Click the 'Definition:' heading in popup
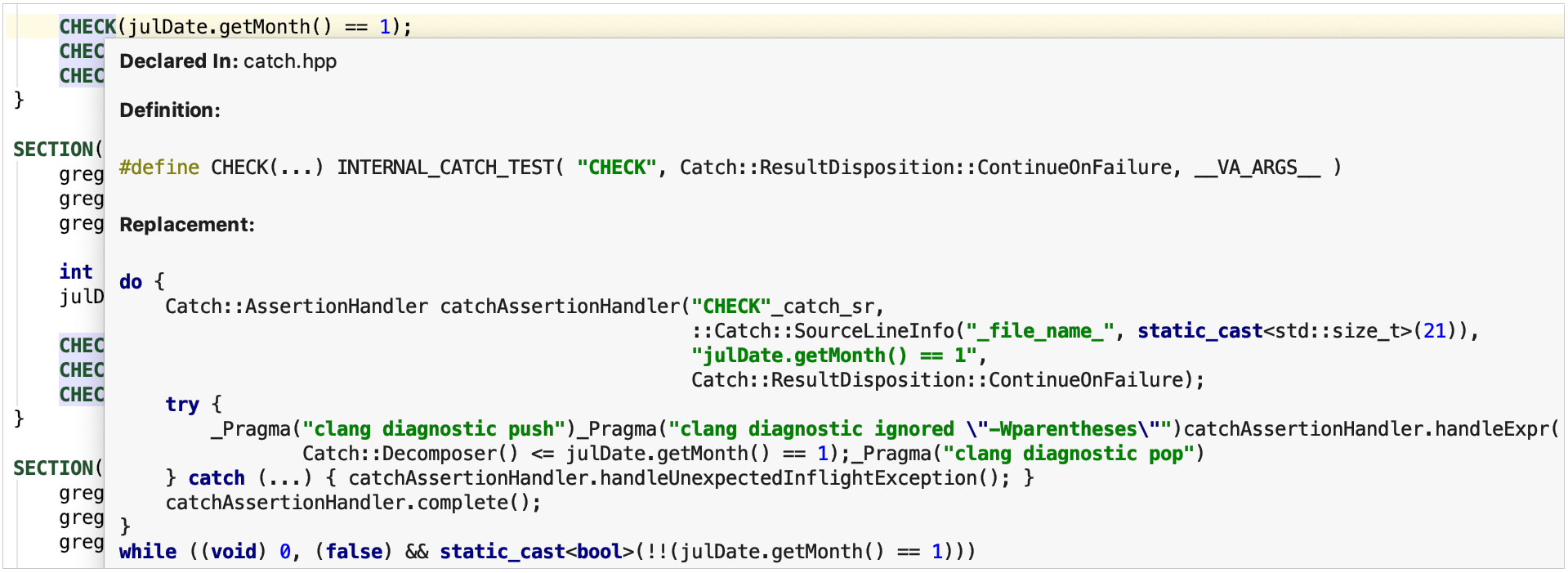The height and width of the screenshot is (573, 1568). point(170,110)
